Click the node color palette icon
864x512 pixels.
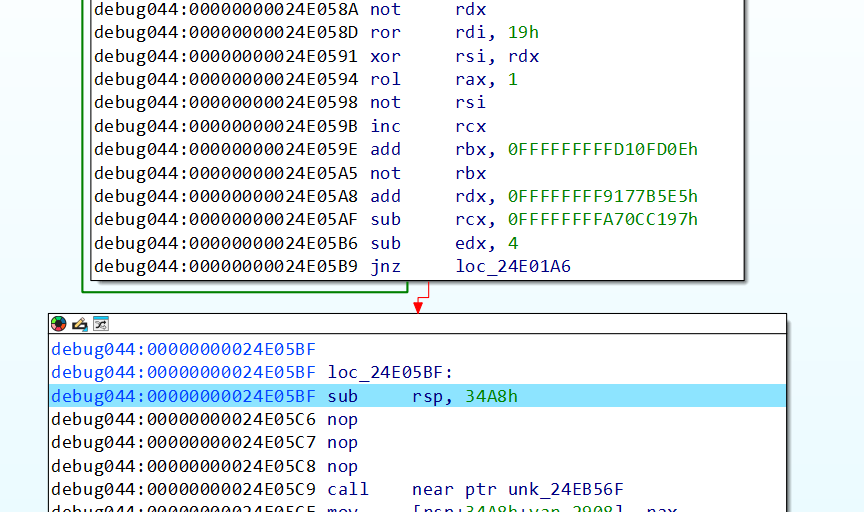(x=59, y=324)
